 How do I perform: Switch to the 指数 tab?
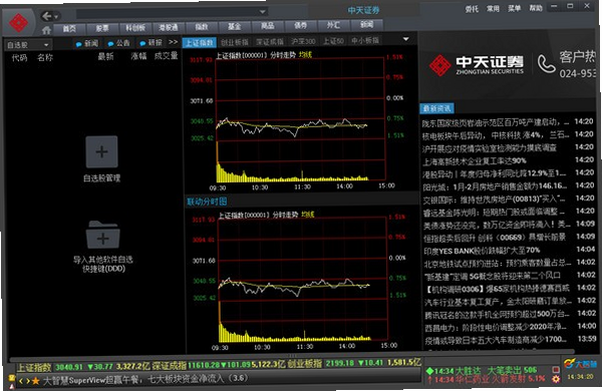[x=202, y=27]
